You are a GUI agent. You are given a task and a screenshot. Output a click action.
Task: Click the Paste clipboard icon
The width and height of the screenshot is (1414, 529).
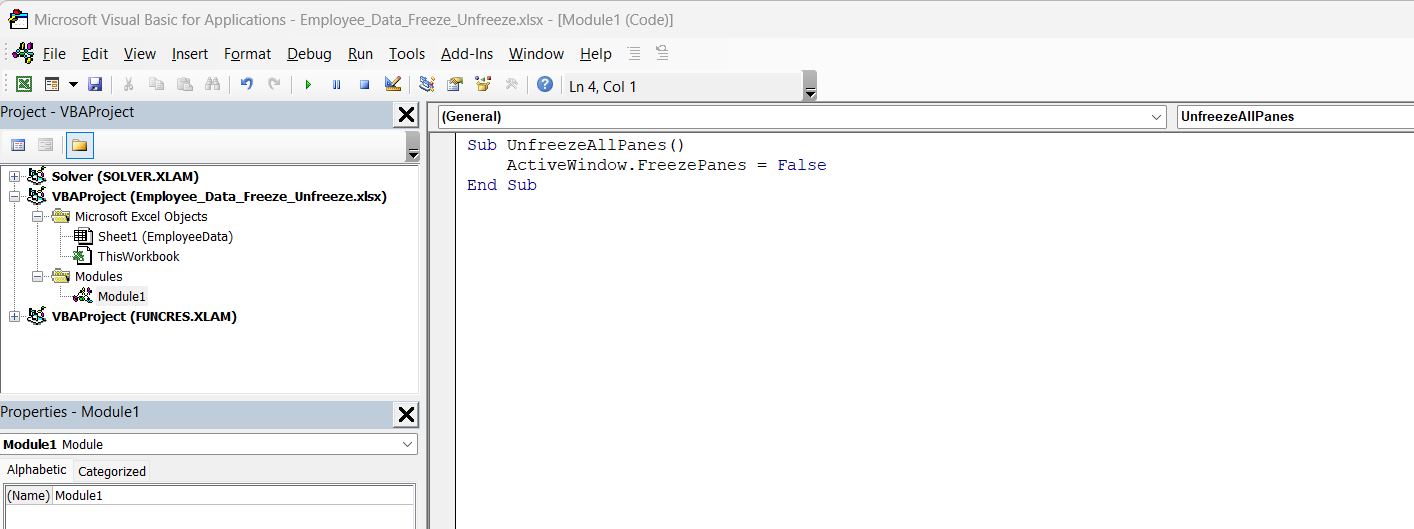click(x=184, y=85)
